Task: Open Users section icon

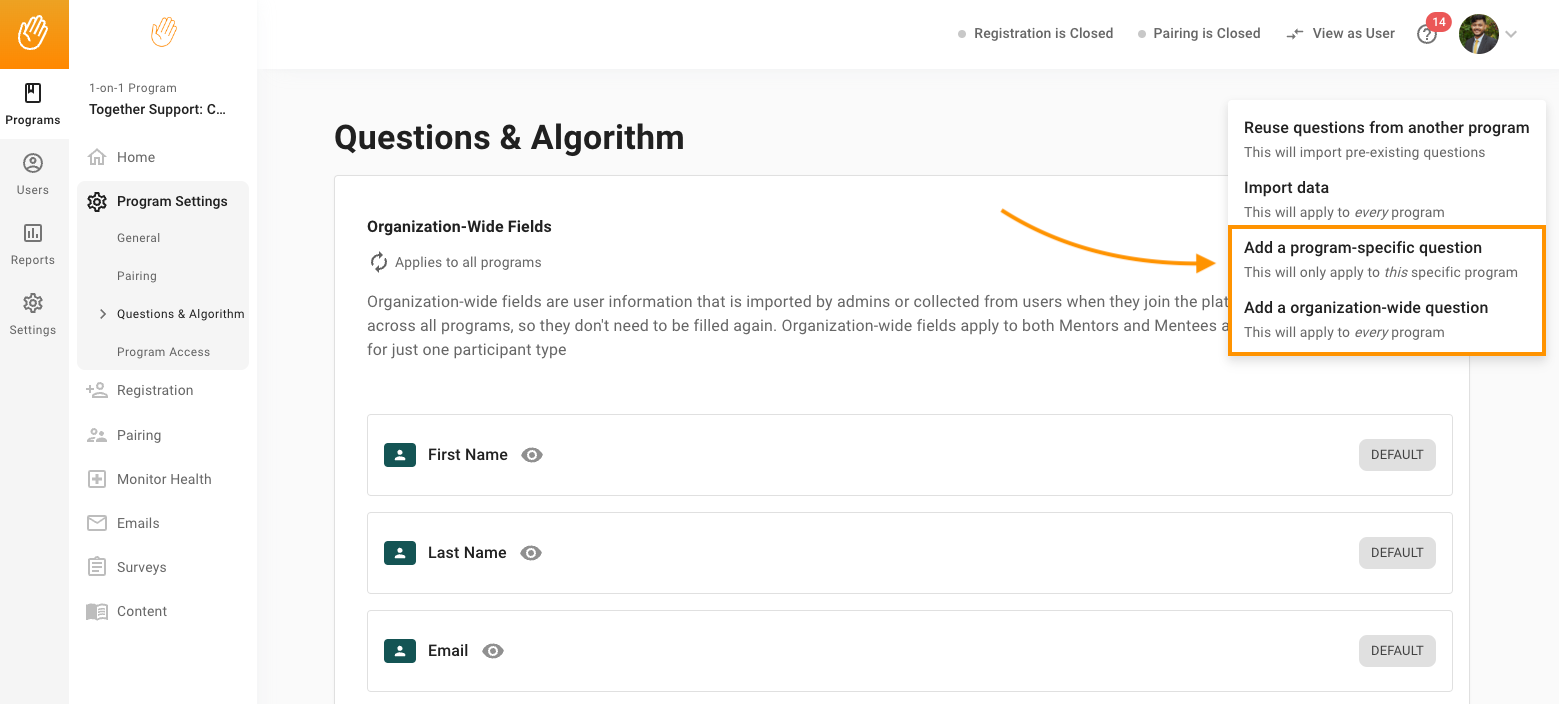Action: tap(33, 163)
